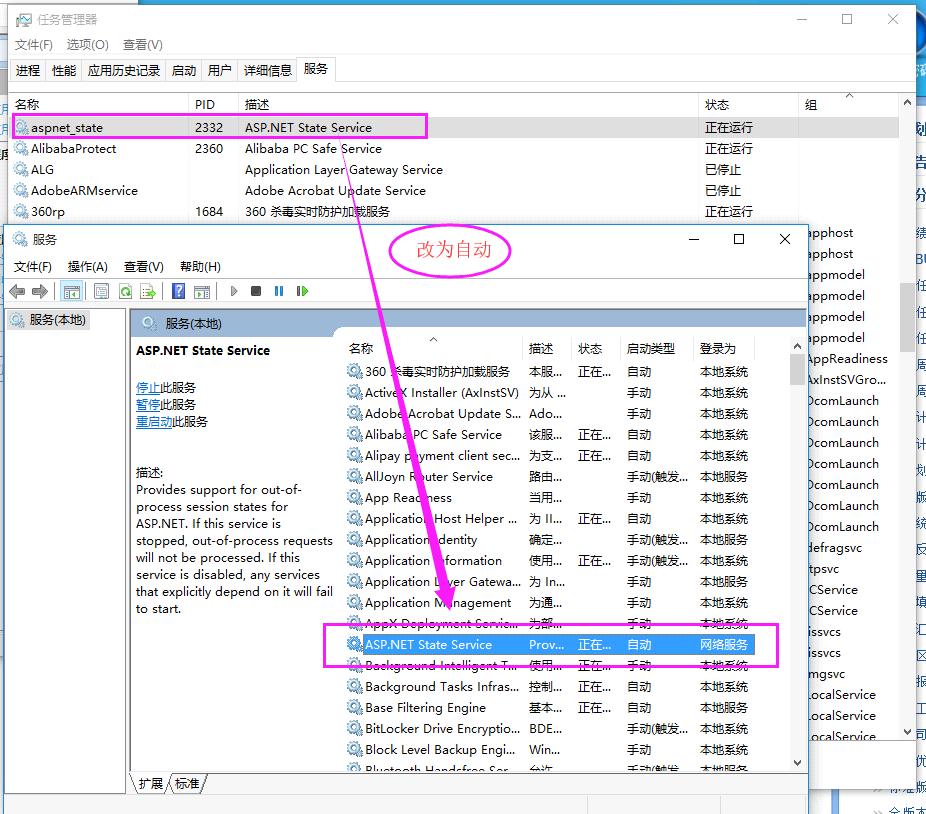Sort services by 启动类型 column header

tap(650, 349)
